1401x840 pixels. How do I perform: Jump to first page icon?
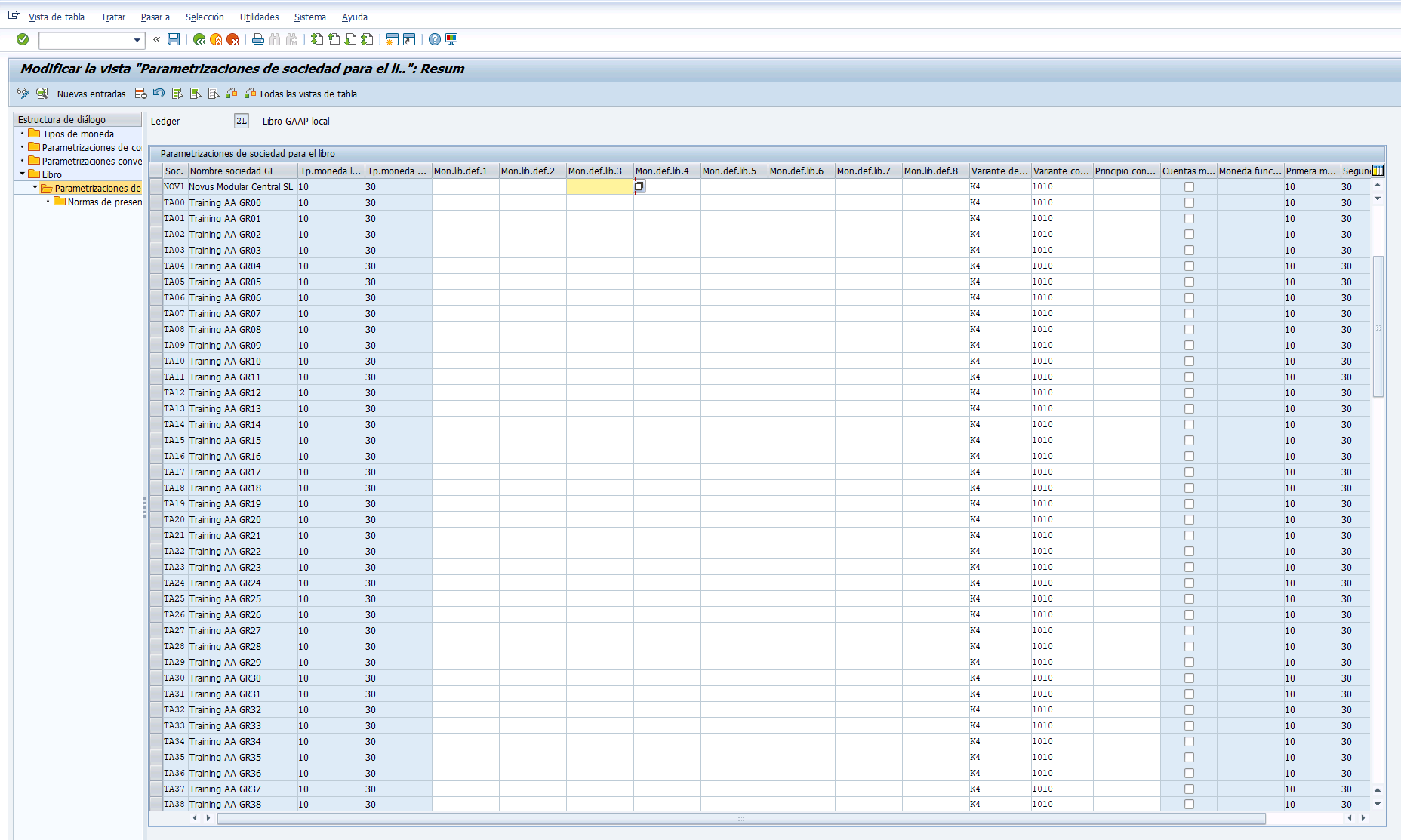tap(317, 39)
